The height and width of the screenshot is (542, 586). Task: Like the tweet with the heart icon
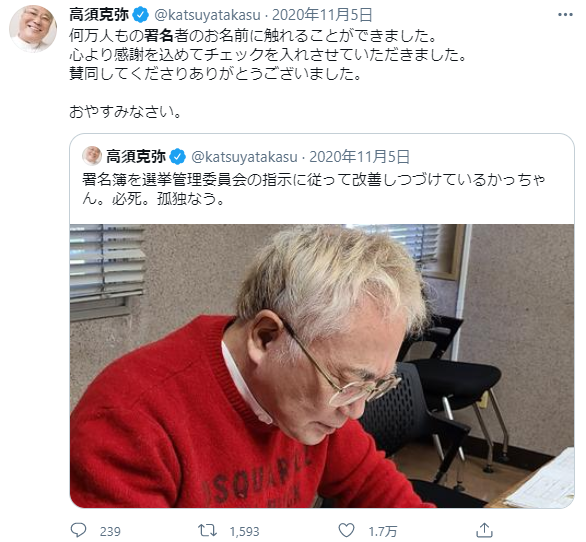tap(346, 530)
